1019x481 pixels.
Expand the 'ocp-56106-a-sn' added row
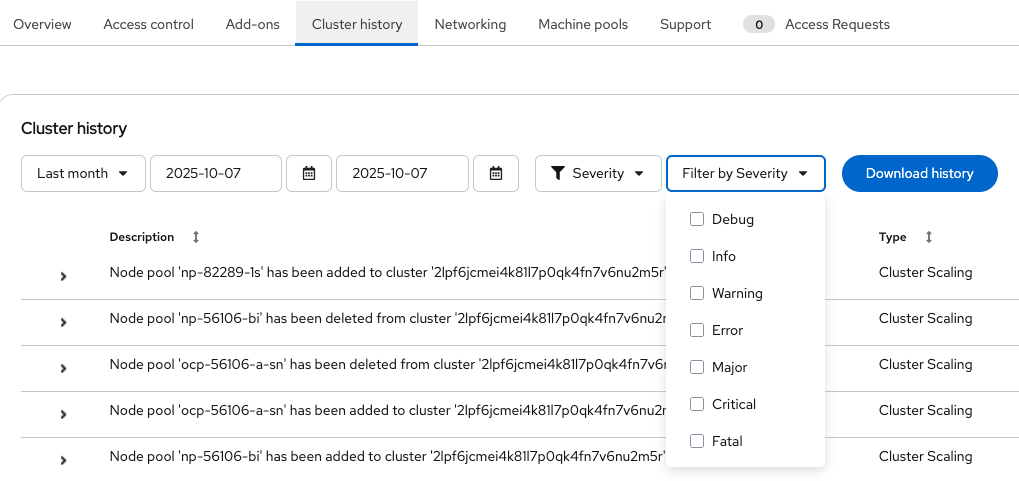point(63,414)
